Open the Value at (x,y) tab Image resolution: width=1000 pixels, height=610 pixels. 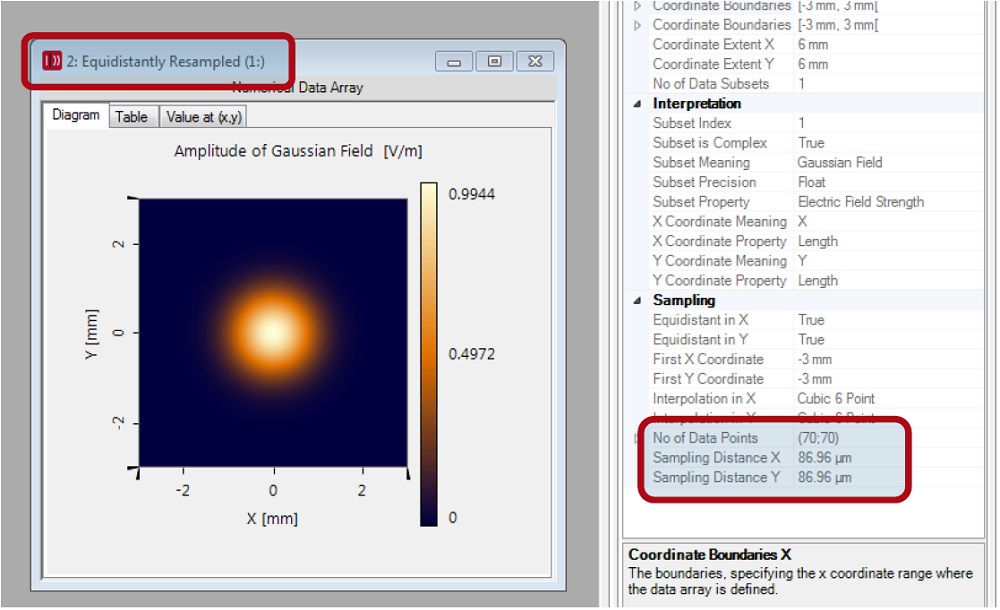(203, 117)
